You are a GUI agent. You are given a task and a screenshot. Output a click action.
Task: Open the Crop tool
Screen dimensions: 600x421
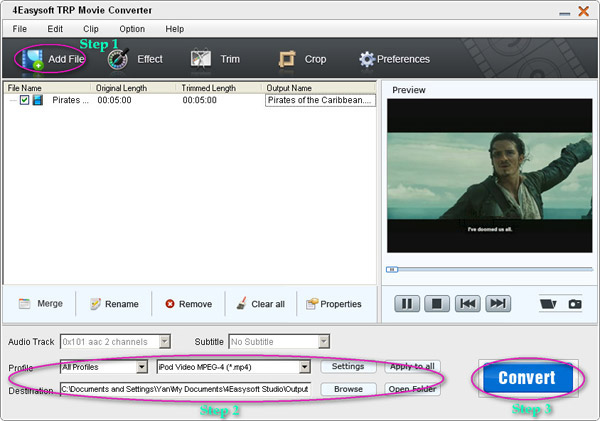click(x=302, y=59)
